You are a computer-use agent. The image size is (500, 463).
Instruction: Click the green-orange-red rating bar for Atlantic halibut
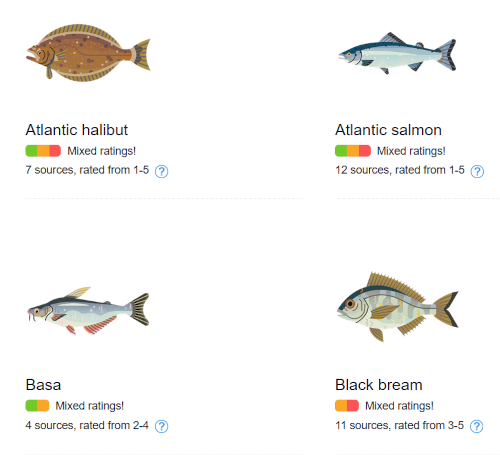pos(43,151)
